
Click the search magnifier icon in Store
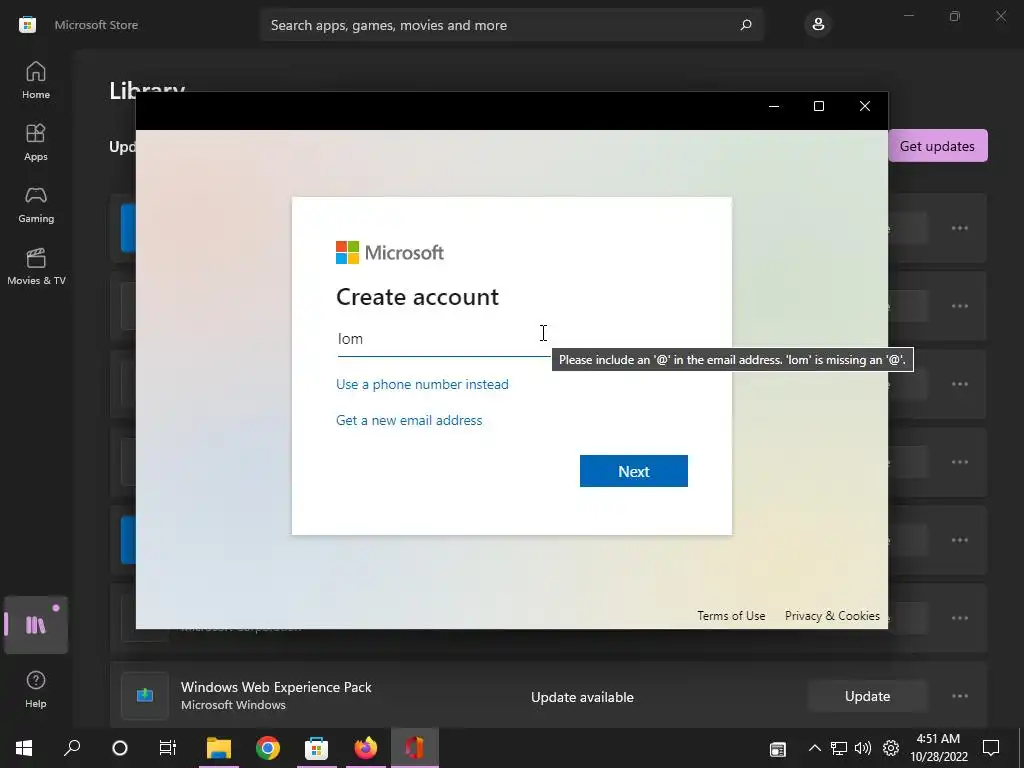coord(746,25)
